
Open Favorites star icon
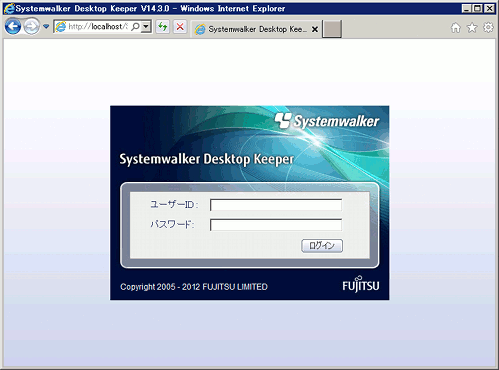point(472,28)
